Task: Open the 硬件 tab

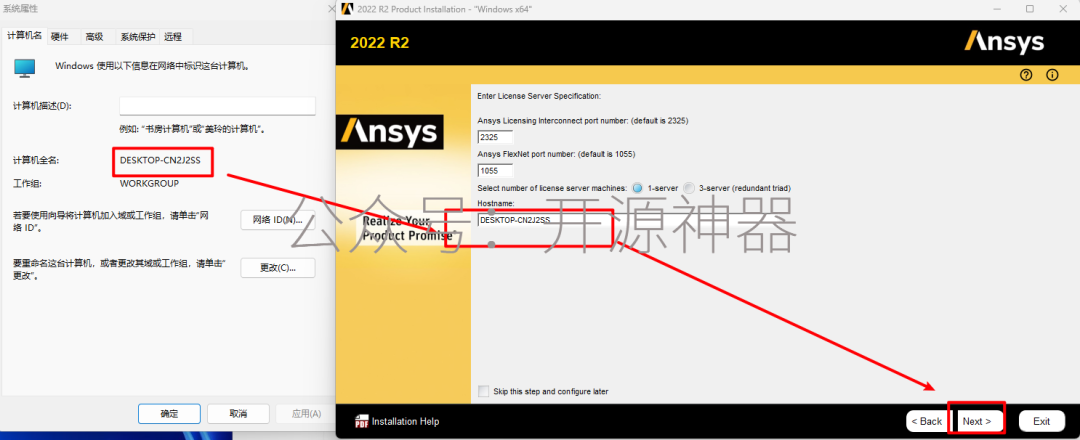Action: [60, 36]
